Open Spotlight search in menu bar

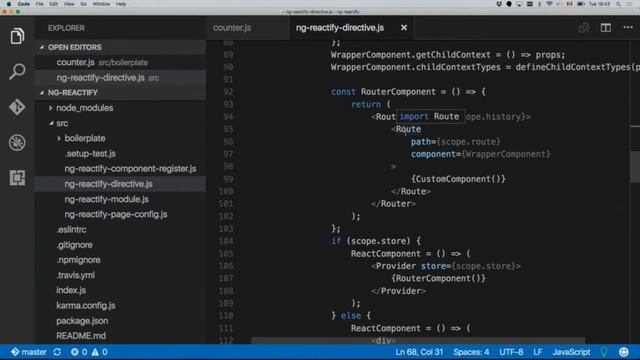pos(618,4)
